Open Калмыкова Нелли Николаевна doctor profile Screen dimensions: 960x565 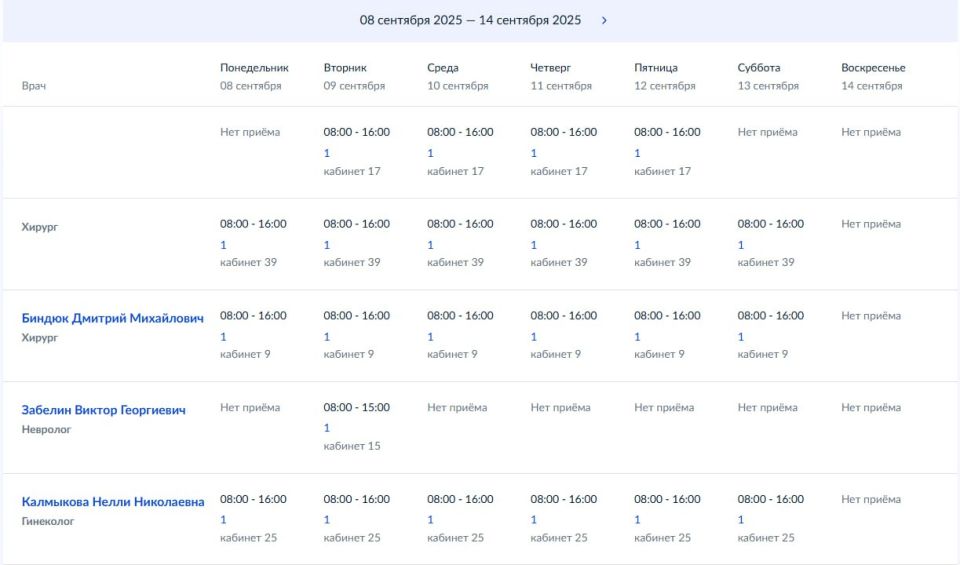(x=113, y=502)
